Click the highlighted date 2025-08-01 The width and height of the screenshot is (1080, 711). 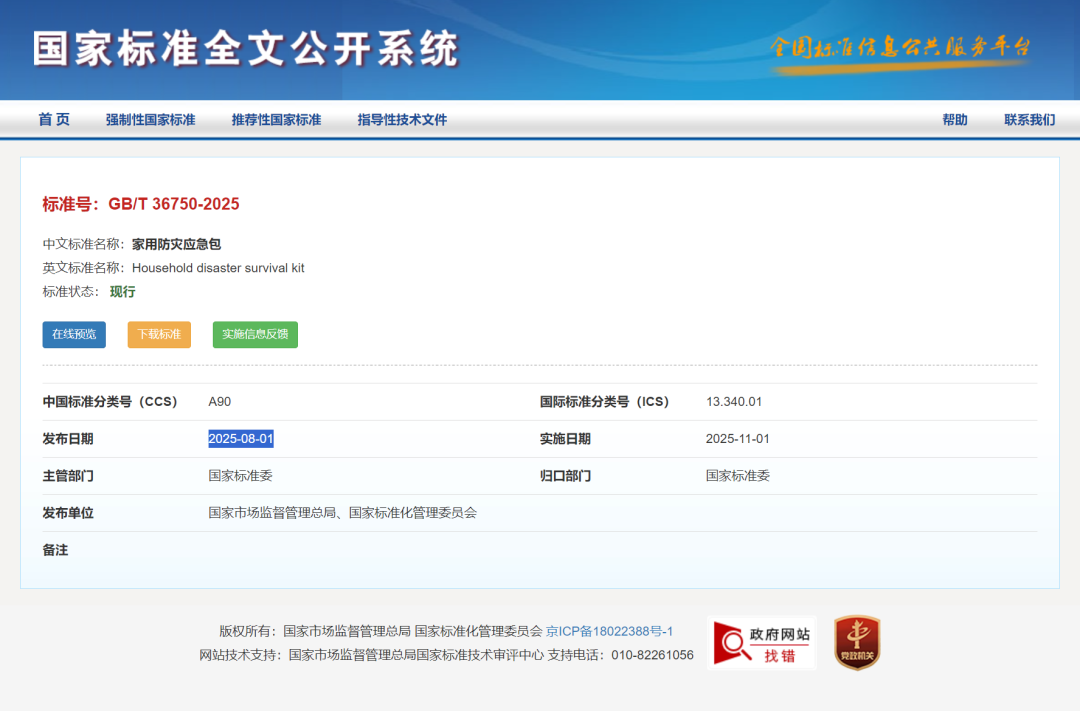241,439
